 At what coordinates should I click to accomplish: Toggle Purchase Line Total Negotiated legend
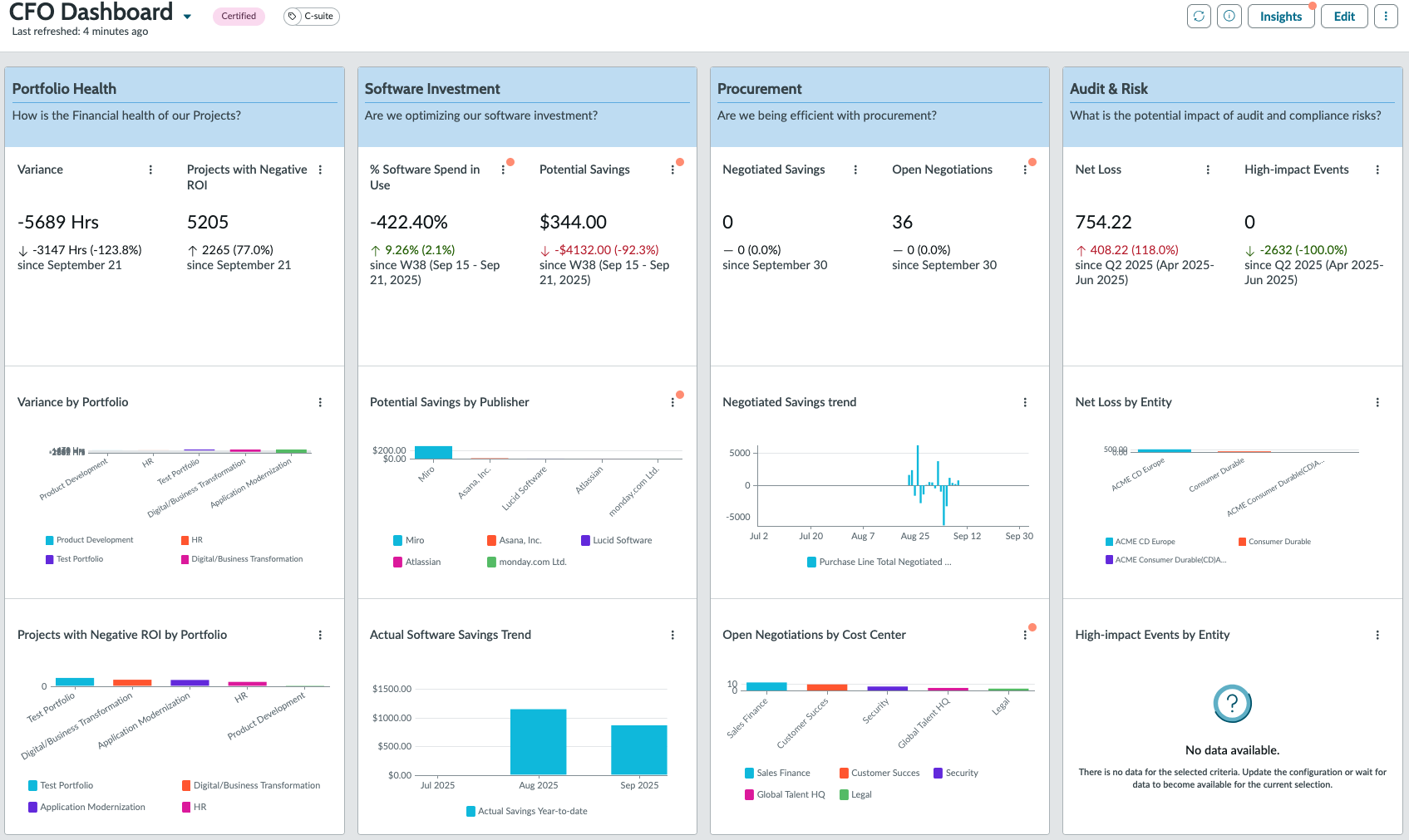coord(879,562)
